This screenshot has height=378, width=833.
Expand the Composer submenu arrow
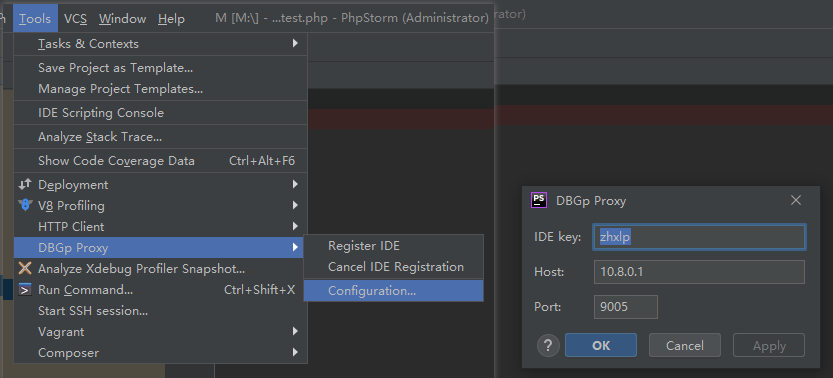[295, 352]
